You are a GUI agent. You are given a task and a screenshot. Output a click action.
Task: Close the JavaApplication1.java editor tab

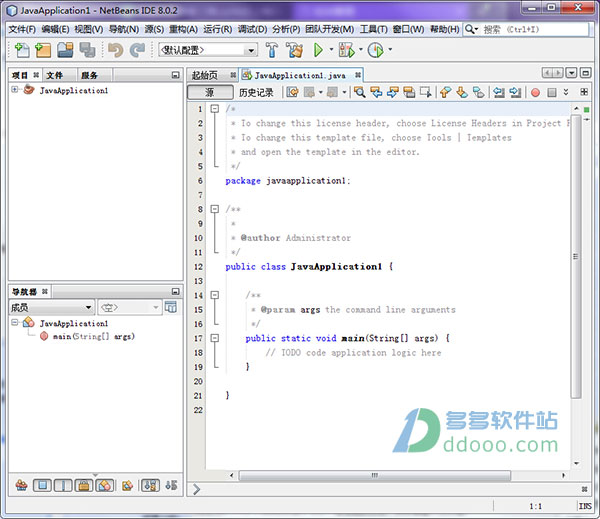[357, 75]
